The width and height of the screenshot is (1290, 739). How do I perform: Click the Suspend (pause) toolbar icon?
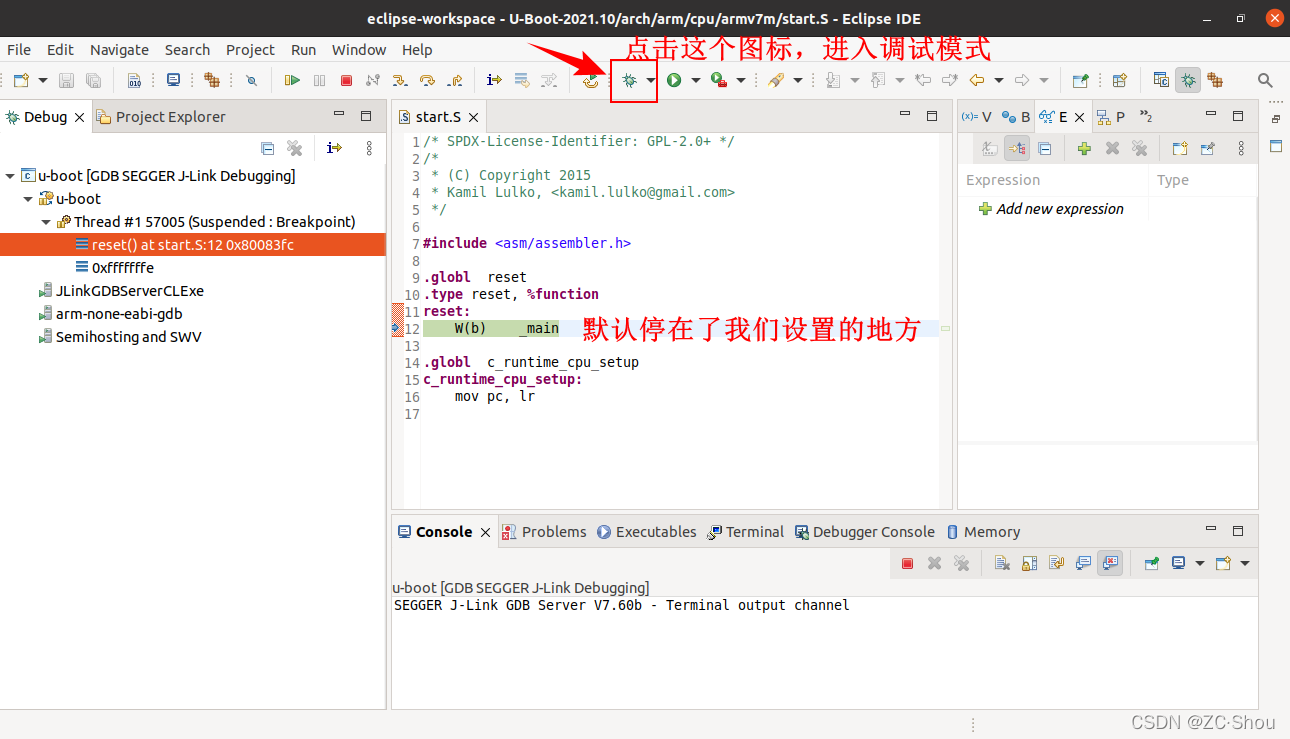point(319,80)
